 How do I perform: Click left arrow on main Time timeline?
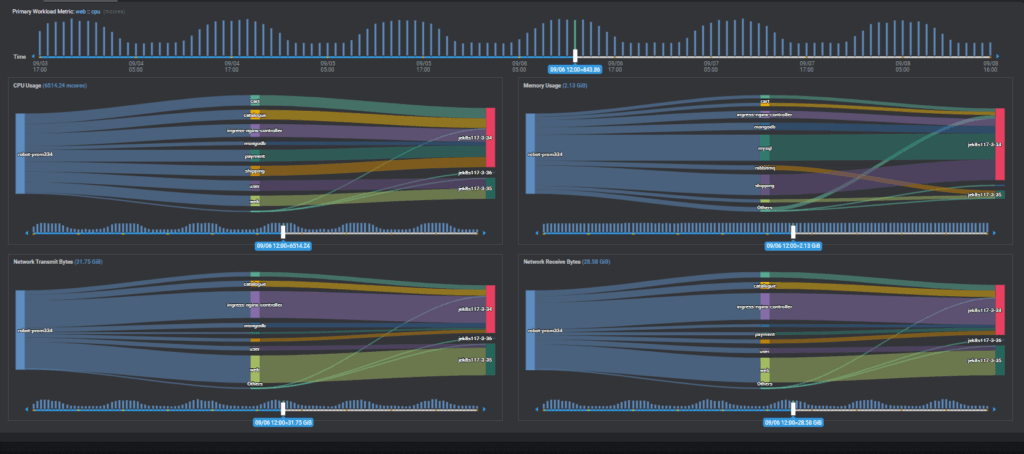34,56
